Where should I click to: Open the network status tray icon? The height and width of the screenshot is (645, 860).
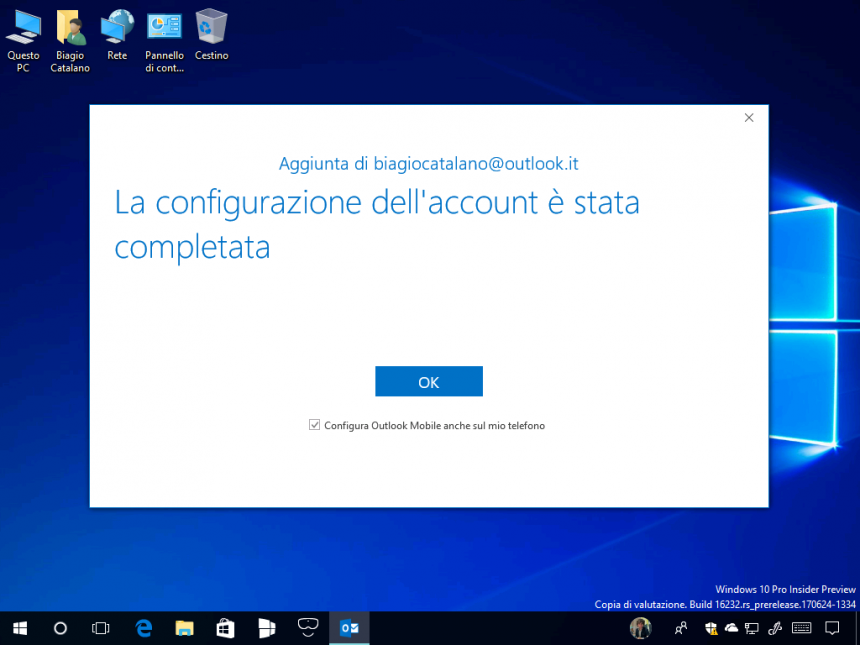[x=752, y=628]
